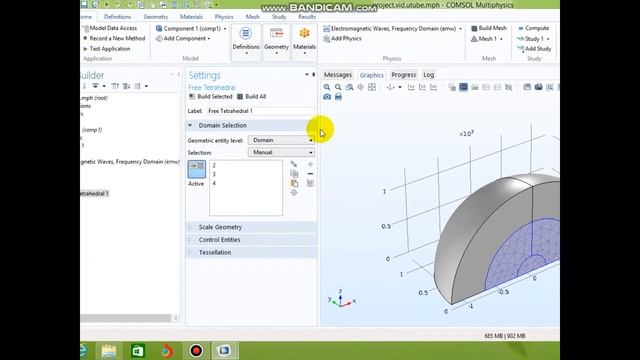This screenshot has height=360, width=640.
Task: Add to selection with plus icon
Action: click(x=310, y=164)
